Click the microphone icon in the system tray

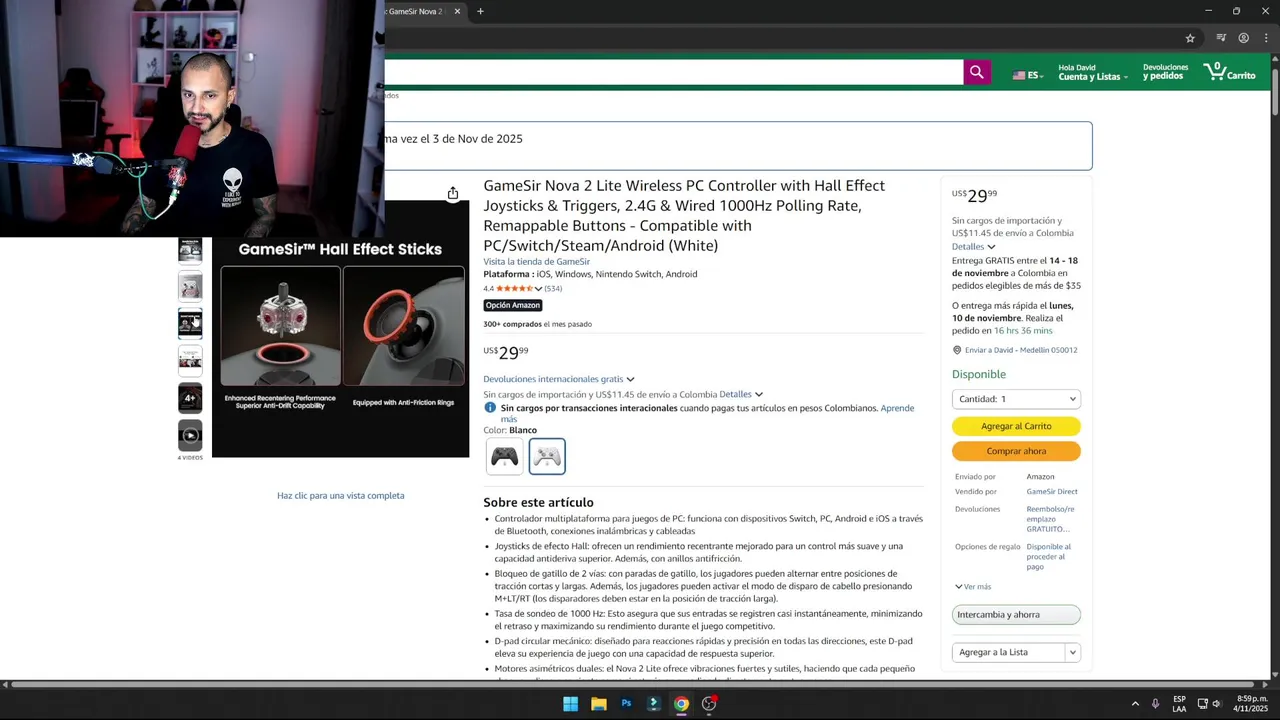(x=1156, y=704)
